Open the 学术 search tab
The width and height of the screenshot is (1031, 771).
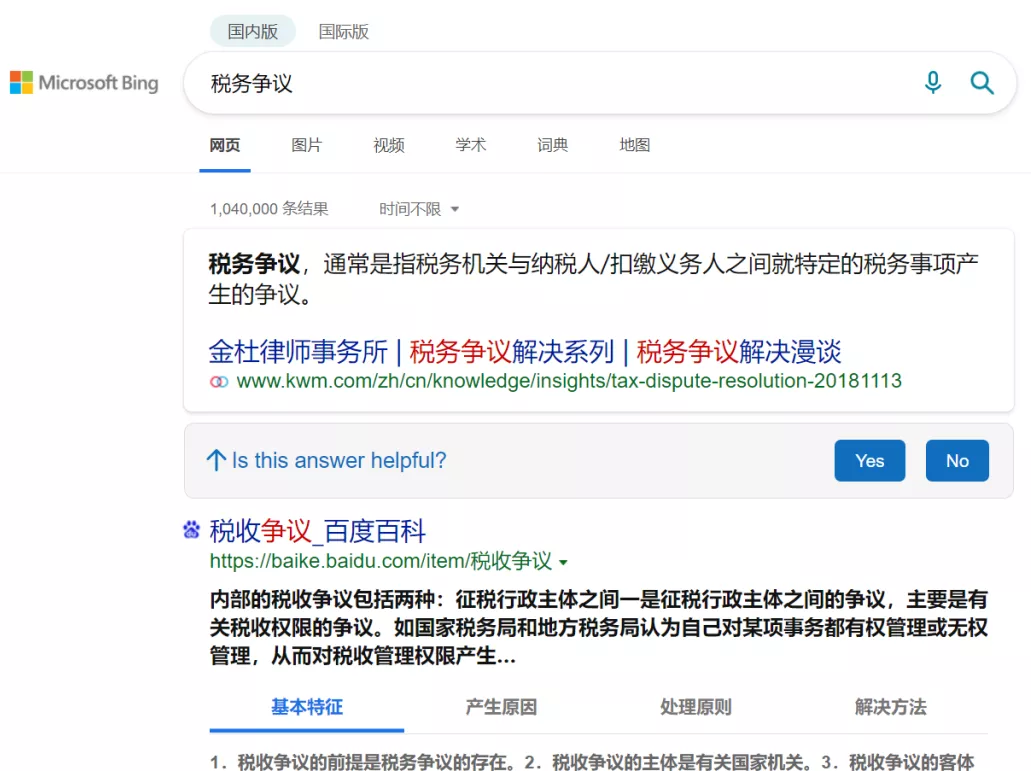point(470,145)
